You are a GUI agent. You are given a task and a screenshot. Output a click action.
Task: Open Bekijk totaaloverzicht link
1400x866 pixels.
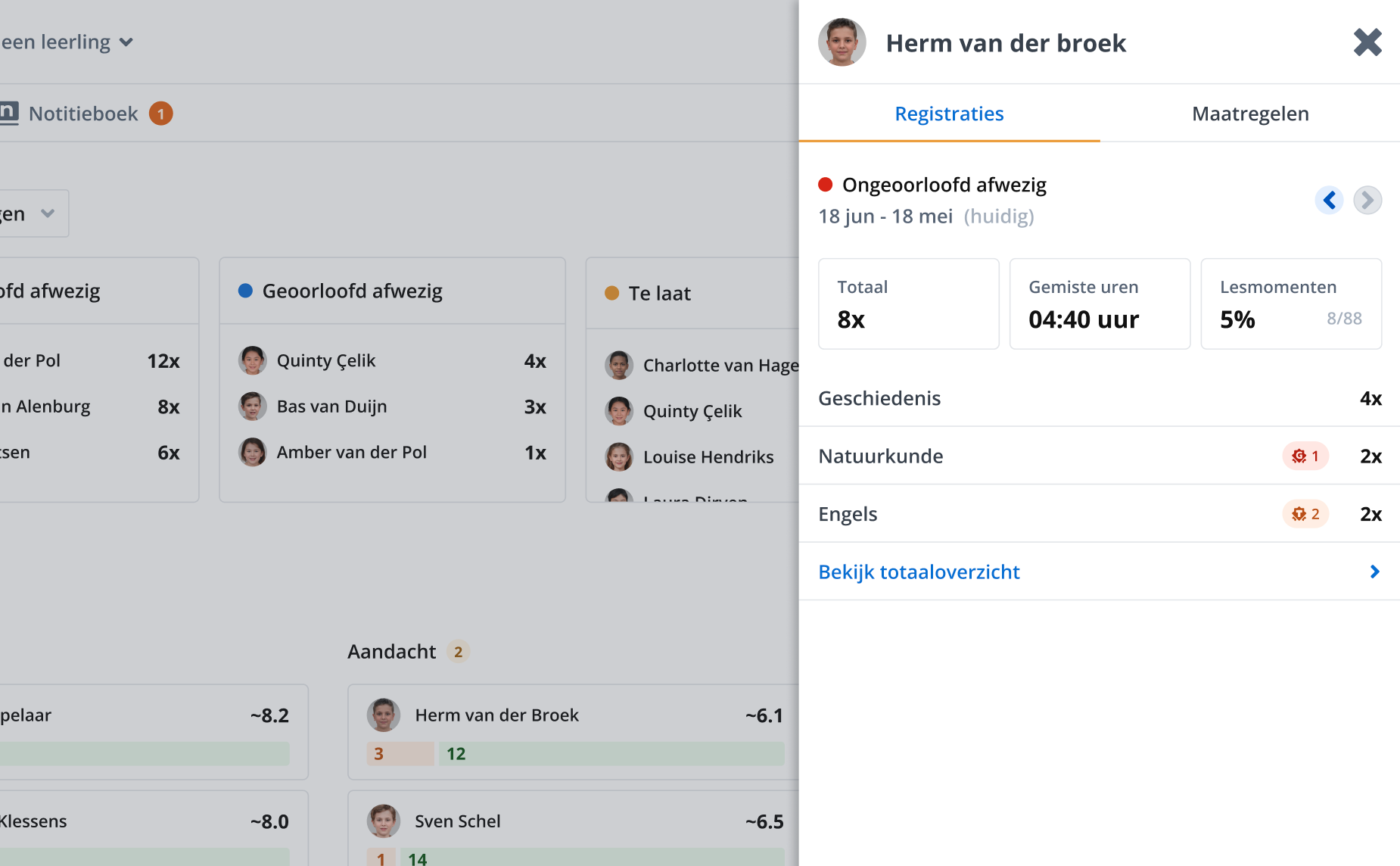tap(919, 572)
